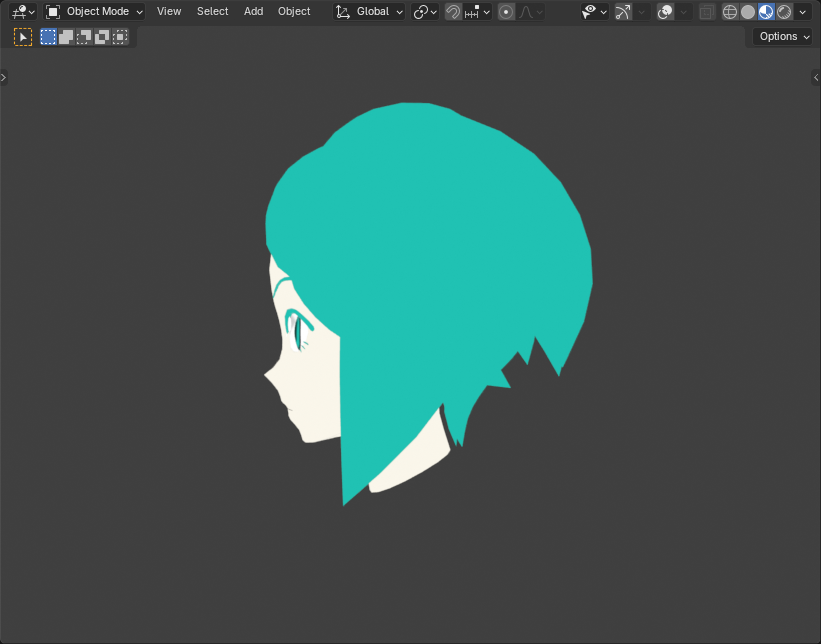Choose the invert selection mode
This screenshot has height=644, width=821.
(102, 37)
